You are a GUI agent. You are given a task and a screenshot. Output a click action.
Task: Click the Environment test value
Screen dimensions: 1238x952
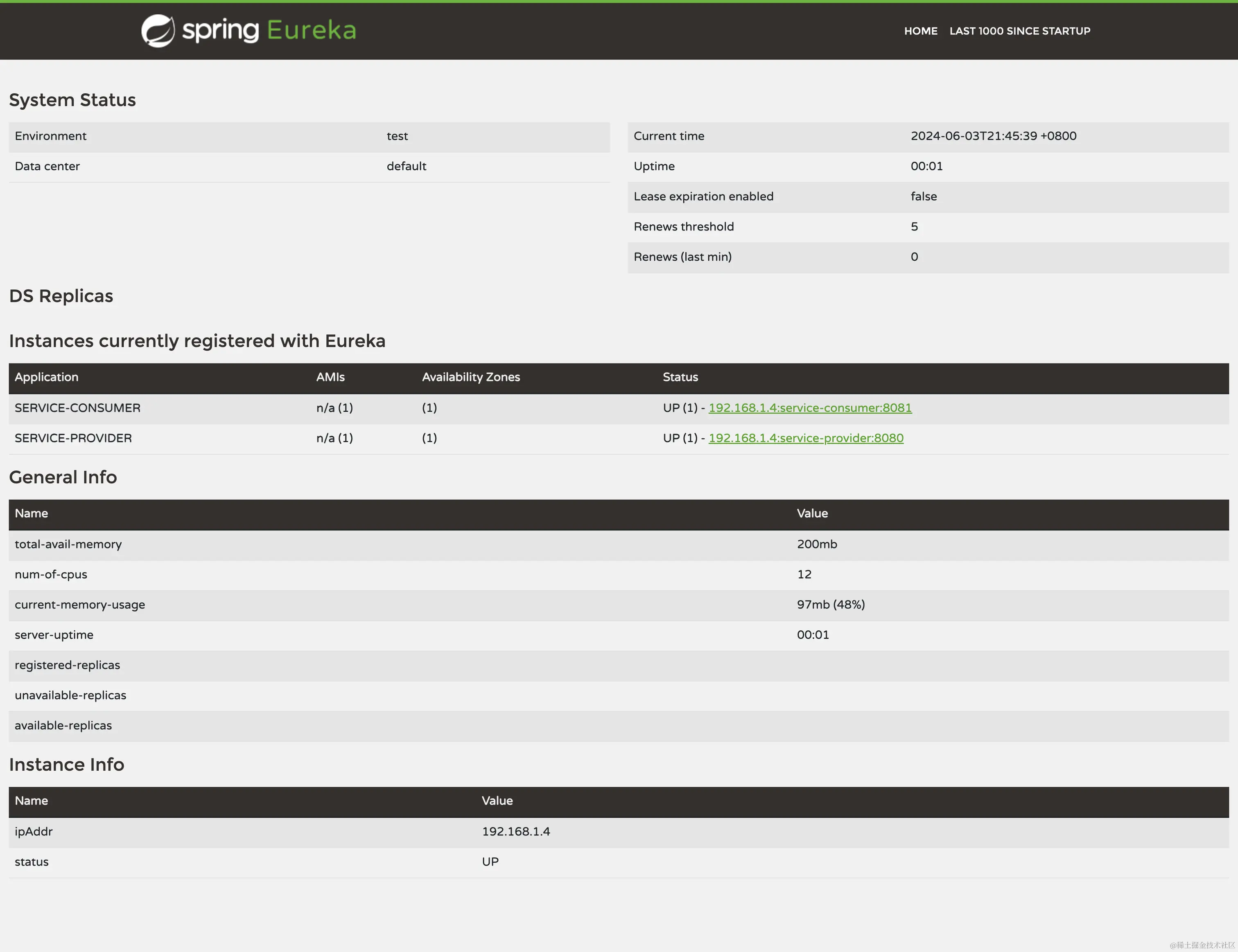397,136
